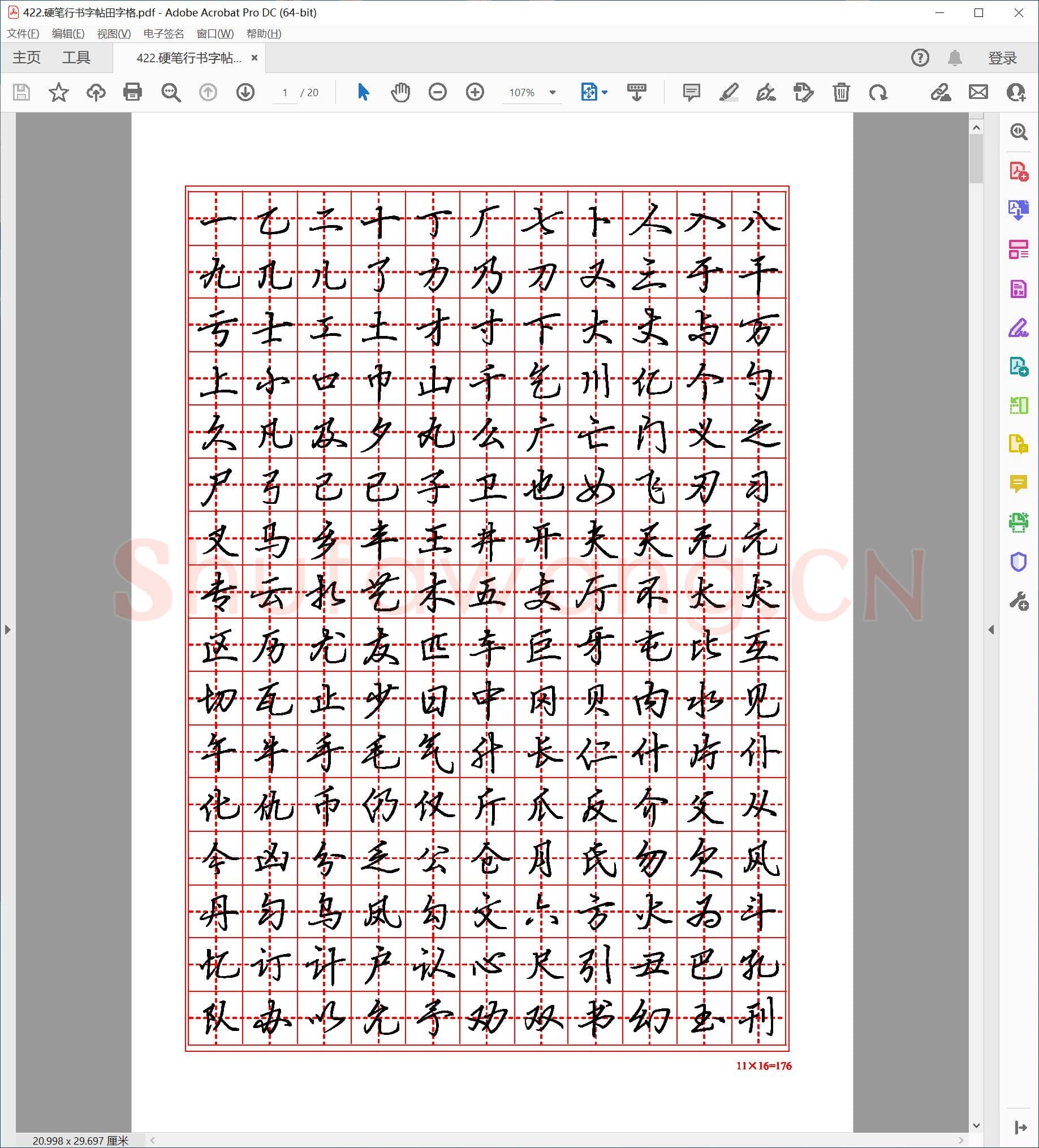
Task: Expand the left navigation pane
Action: point(7,629)
